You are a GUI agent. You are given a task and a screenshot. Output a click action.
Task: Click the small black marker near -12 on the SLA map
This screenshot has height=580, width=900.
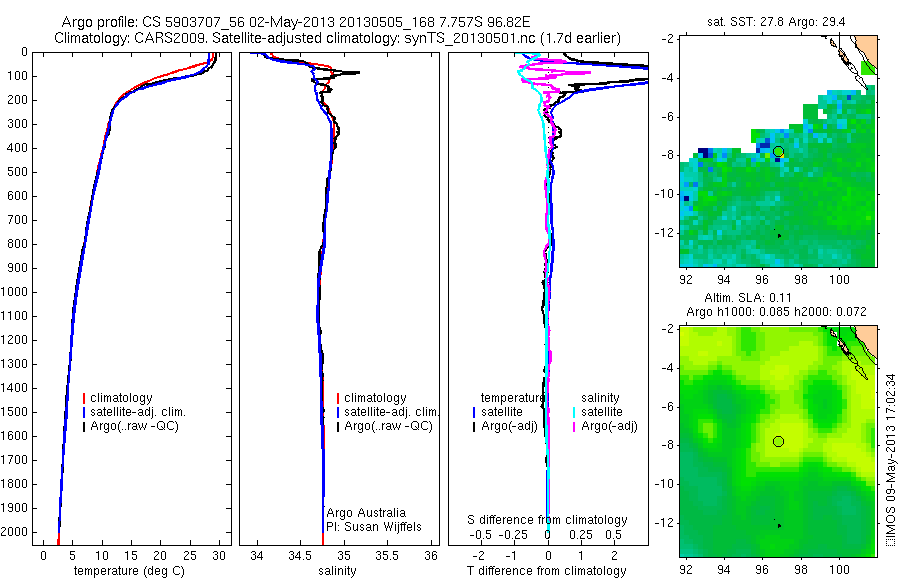[779, 525]
